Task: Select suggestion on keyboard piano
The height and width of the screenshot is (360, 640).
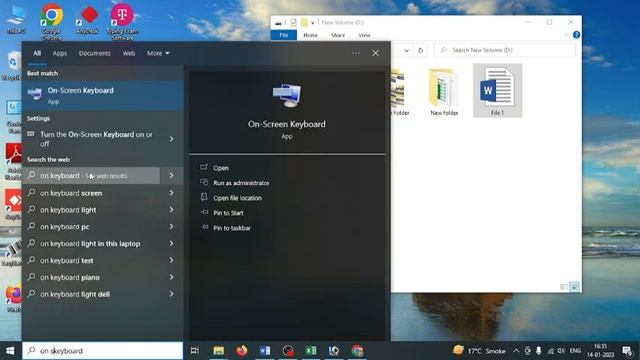Action: (x=70, y=277)
